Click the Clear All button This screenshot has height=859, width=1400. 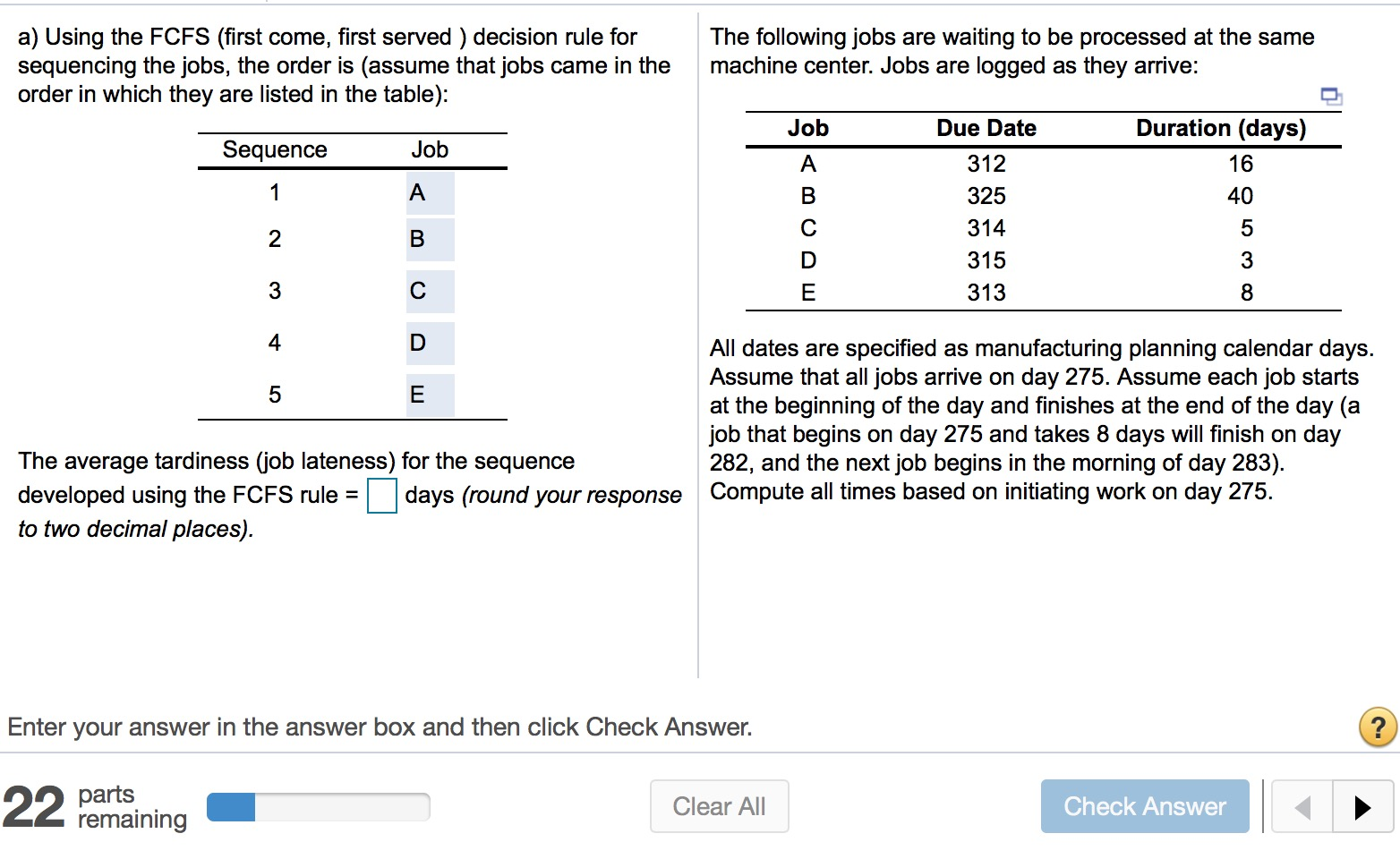(719, 806)
